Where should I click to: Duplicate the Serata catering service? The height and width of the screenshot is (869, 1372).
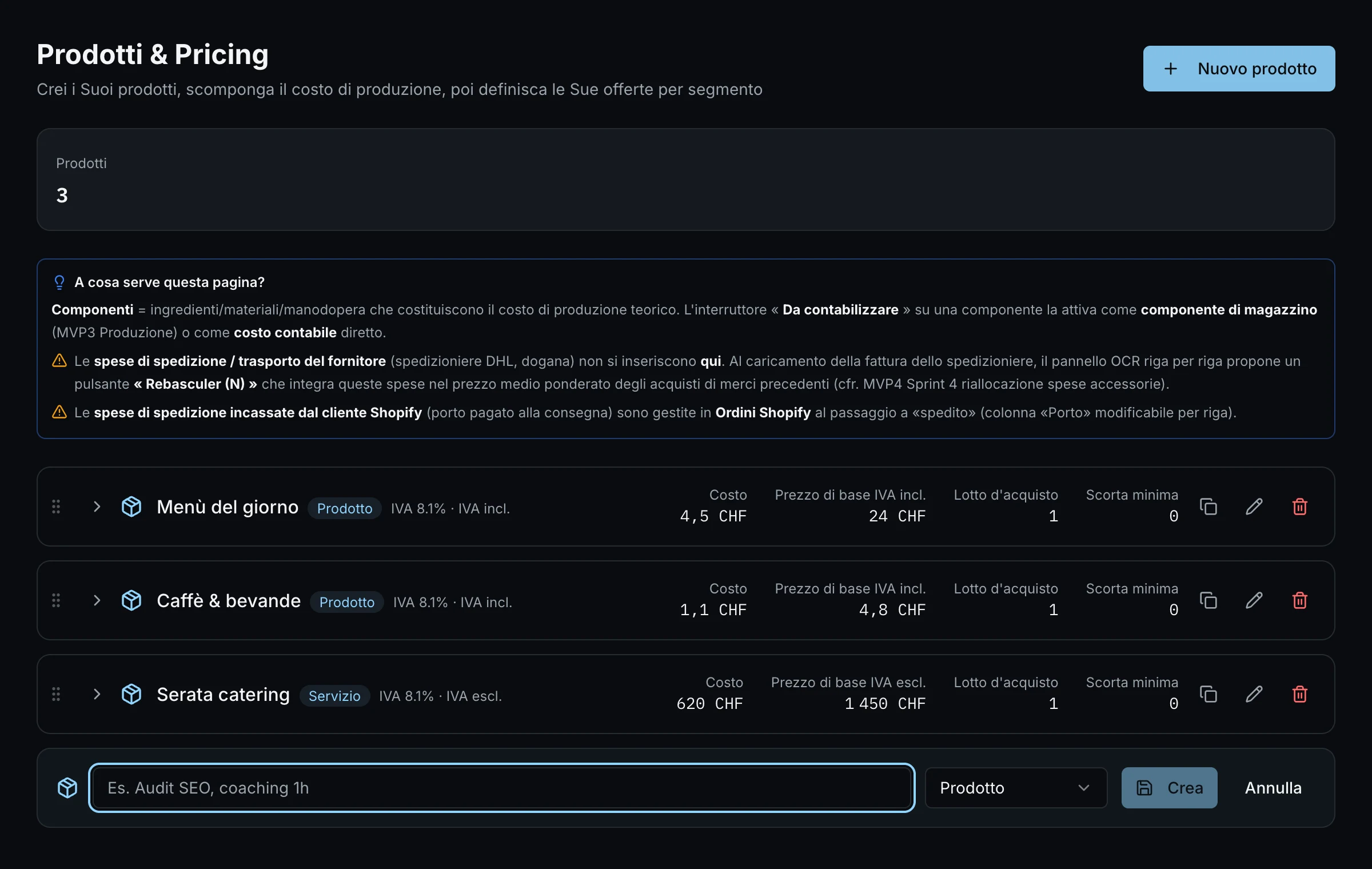click(x=1208, y=694)
